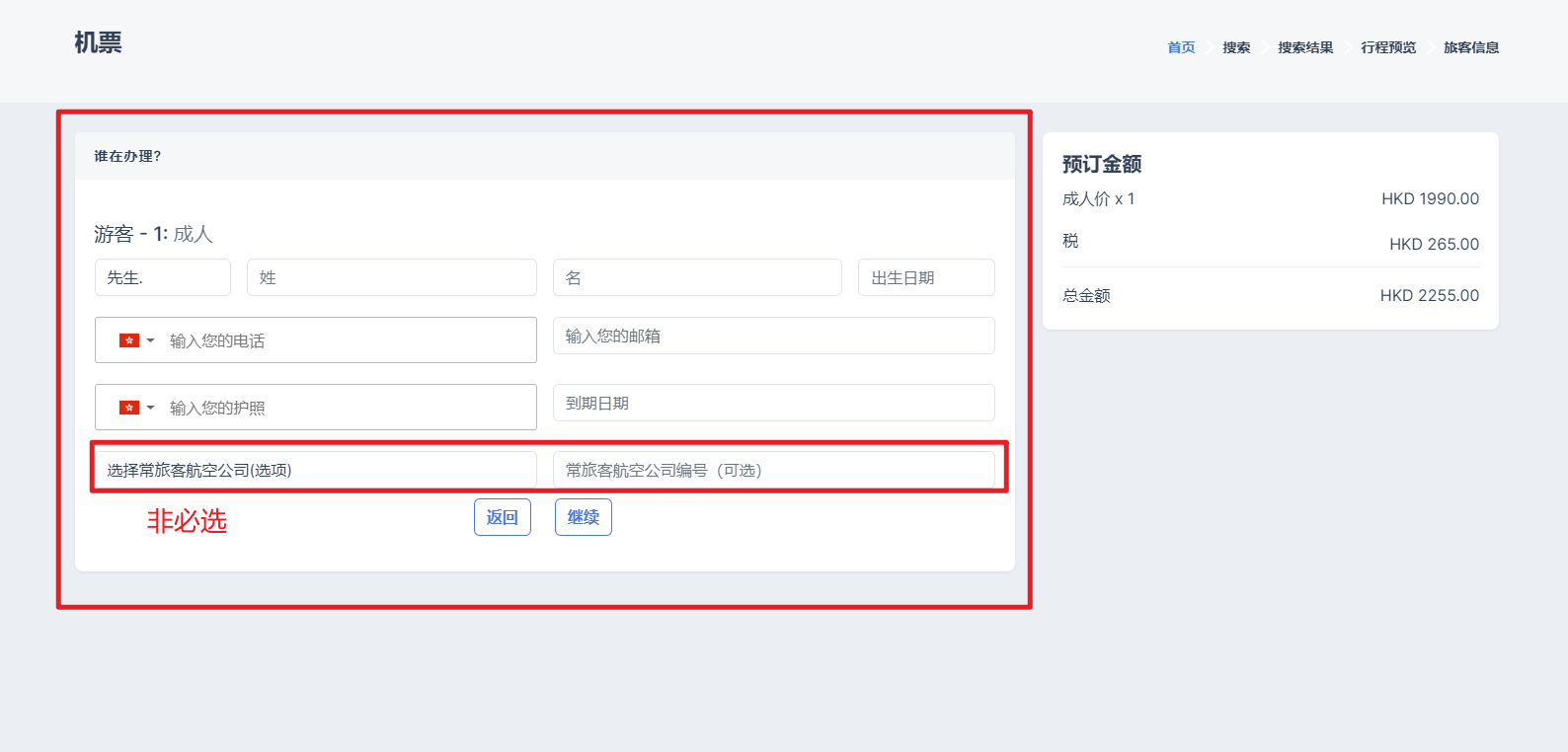Image resolution: width=1568 pixels, height=752 pixels.
Task: Click the 输入您的邮箱 email field
Action: (773, 336)
